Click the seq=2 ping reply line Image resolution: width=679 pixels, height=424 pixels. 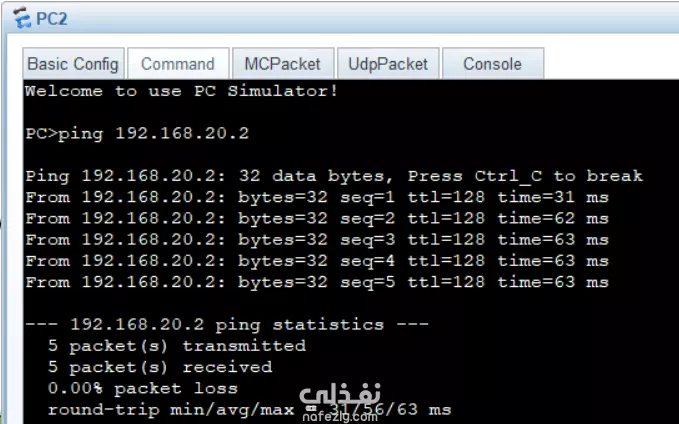[316, 218]
